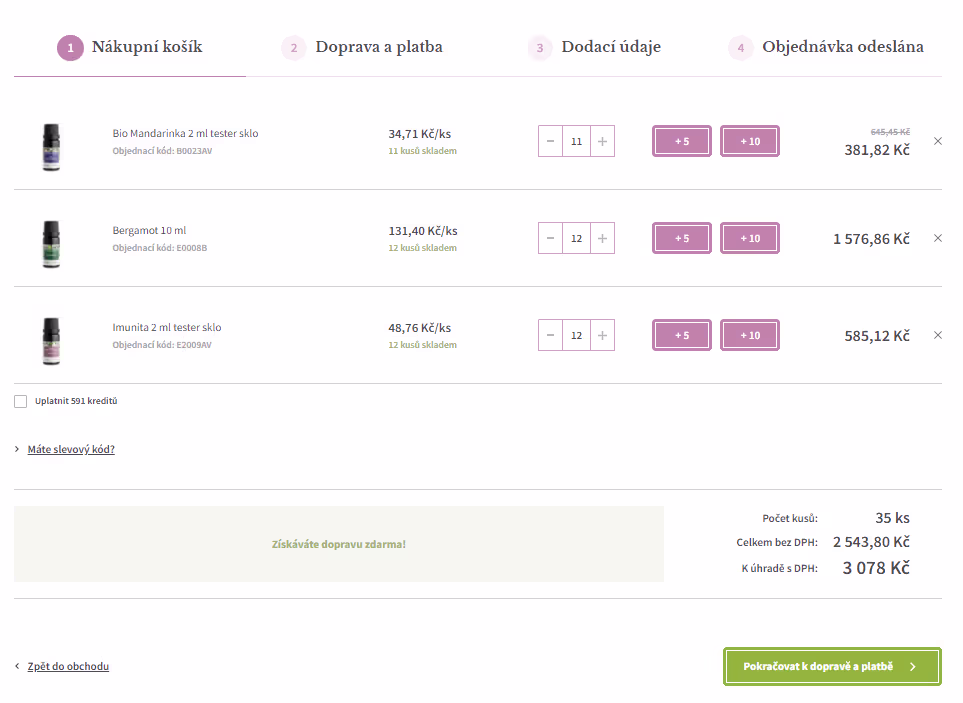Decrease Imunita quantity with minus icon
The height and width of the screenshot is (703, 963).
click(x=550, y=335)
